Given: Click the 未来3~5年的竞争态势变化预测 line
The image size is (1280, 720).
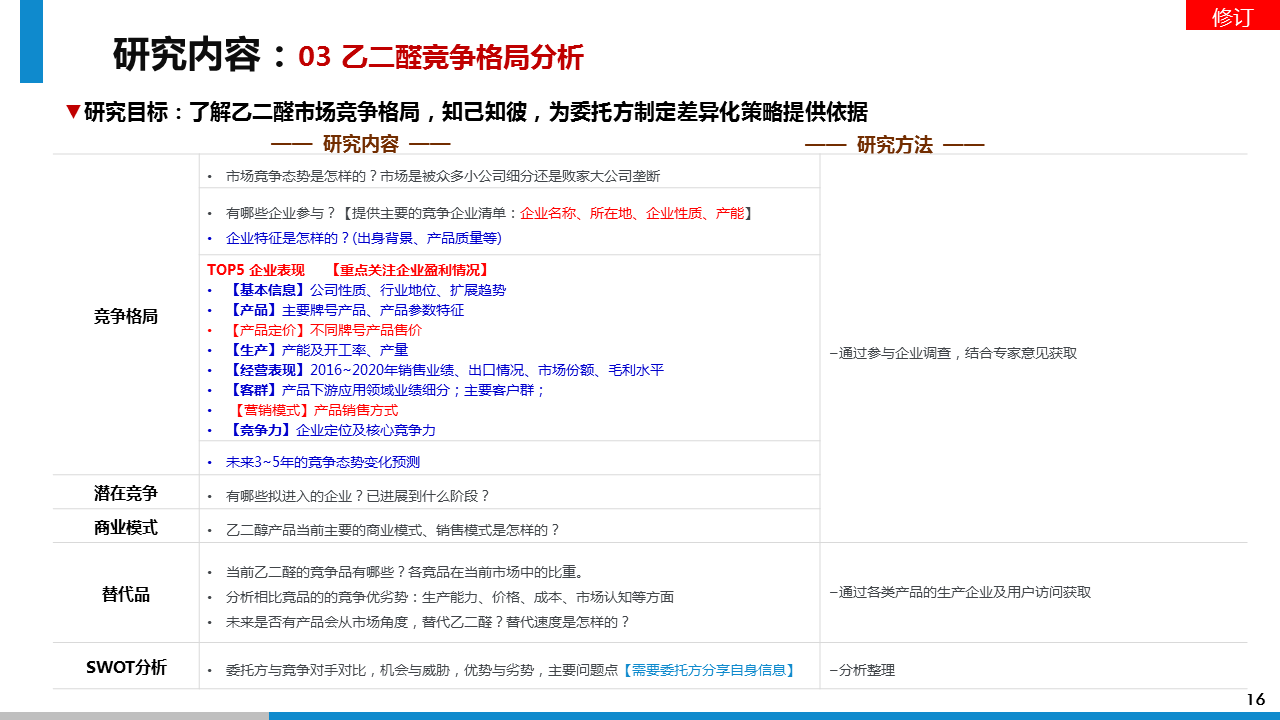Looking at the screenshot, I should click(323, 462).
